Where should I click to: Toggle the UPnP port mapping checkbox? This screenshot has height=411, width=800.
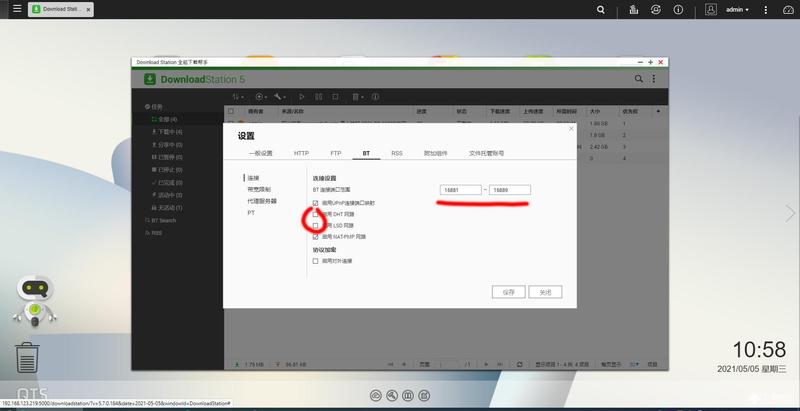(315, 202)
